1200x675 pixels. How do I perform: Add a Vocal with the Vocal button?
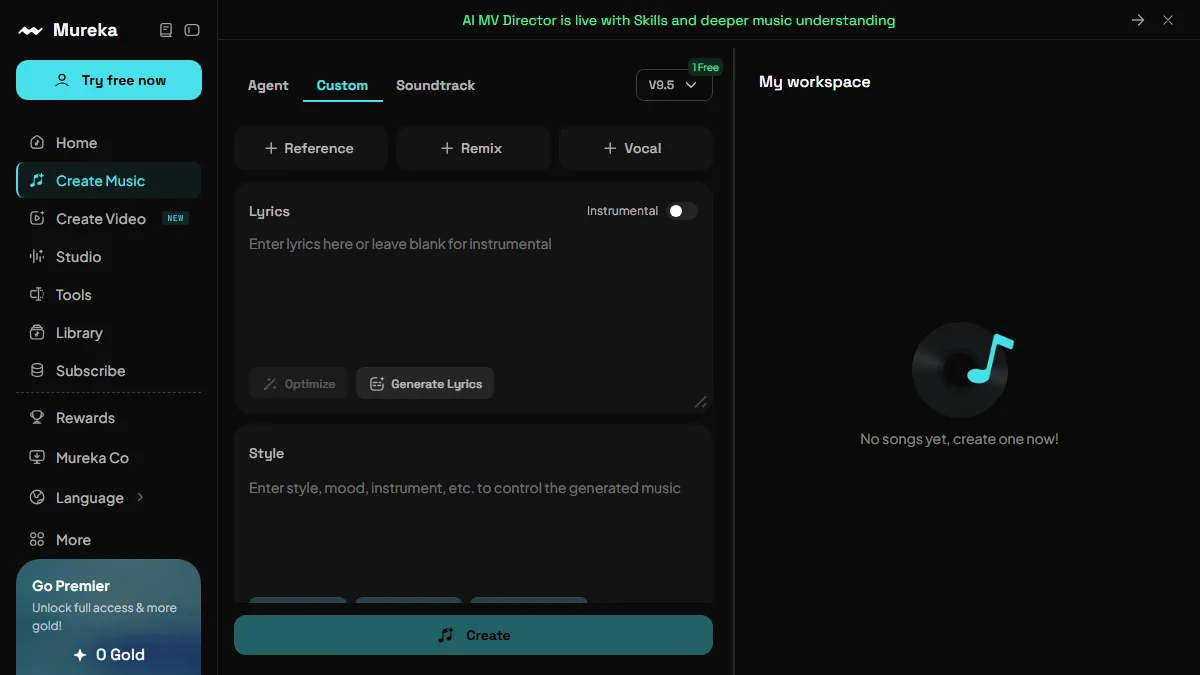coord(636,148)
